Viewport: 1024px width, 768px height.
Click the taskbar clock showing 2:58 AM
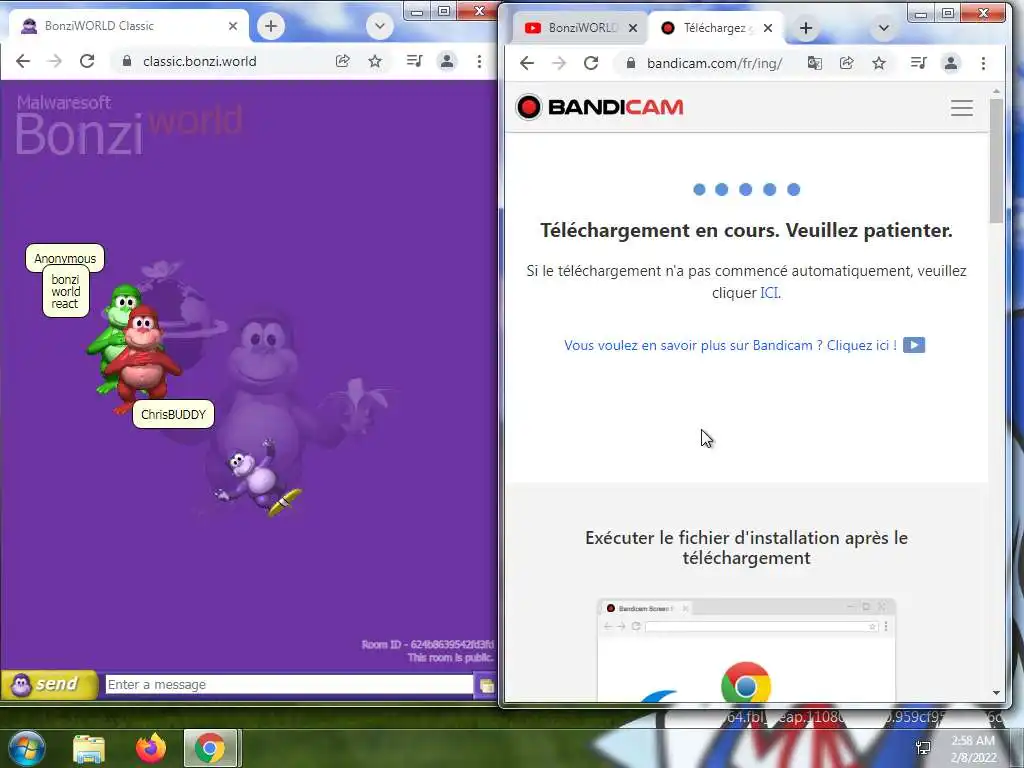(973, 748)
